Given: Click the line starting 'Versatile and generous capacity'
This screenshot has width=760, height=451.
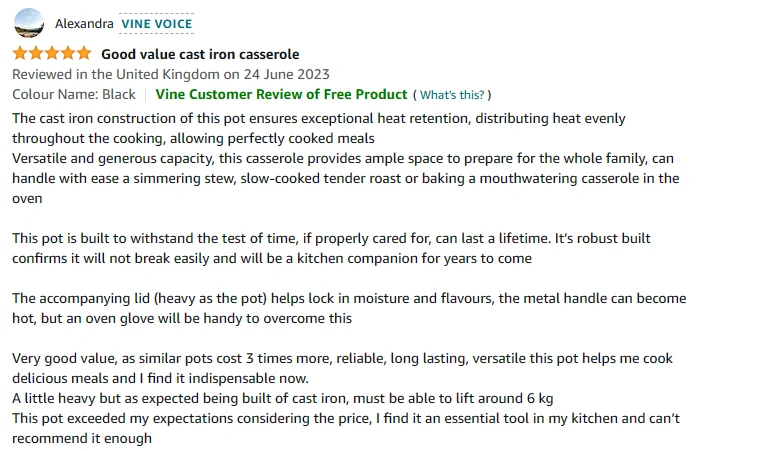Looking at the screenshot, I should click(x=340, y=158).
